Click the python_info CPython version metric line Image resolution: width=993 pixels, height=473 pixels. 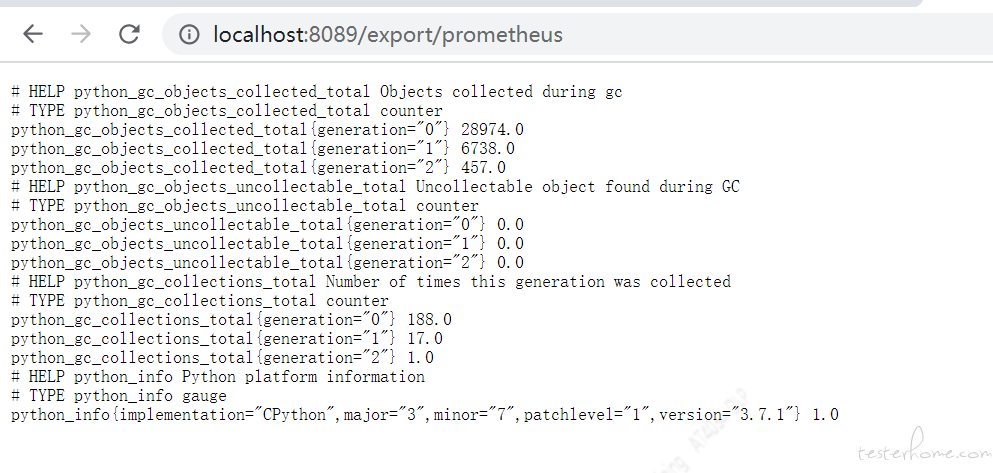[425, 415]
